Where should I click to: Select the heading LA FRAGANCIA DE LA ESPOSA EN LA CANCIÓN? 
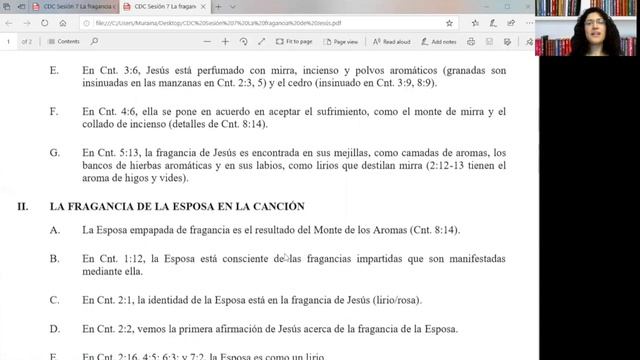(x=177, y=207)
